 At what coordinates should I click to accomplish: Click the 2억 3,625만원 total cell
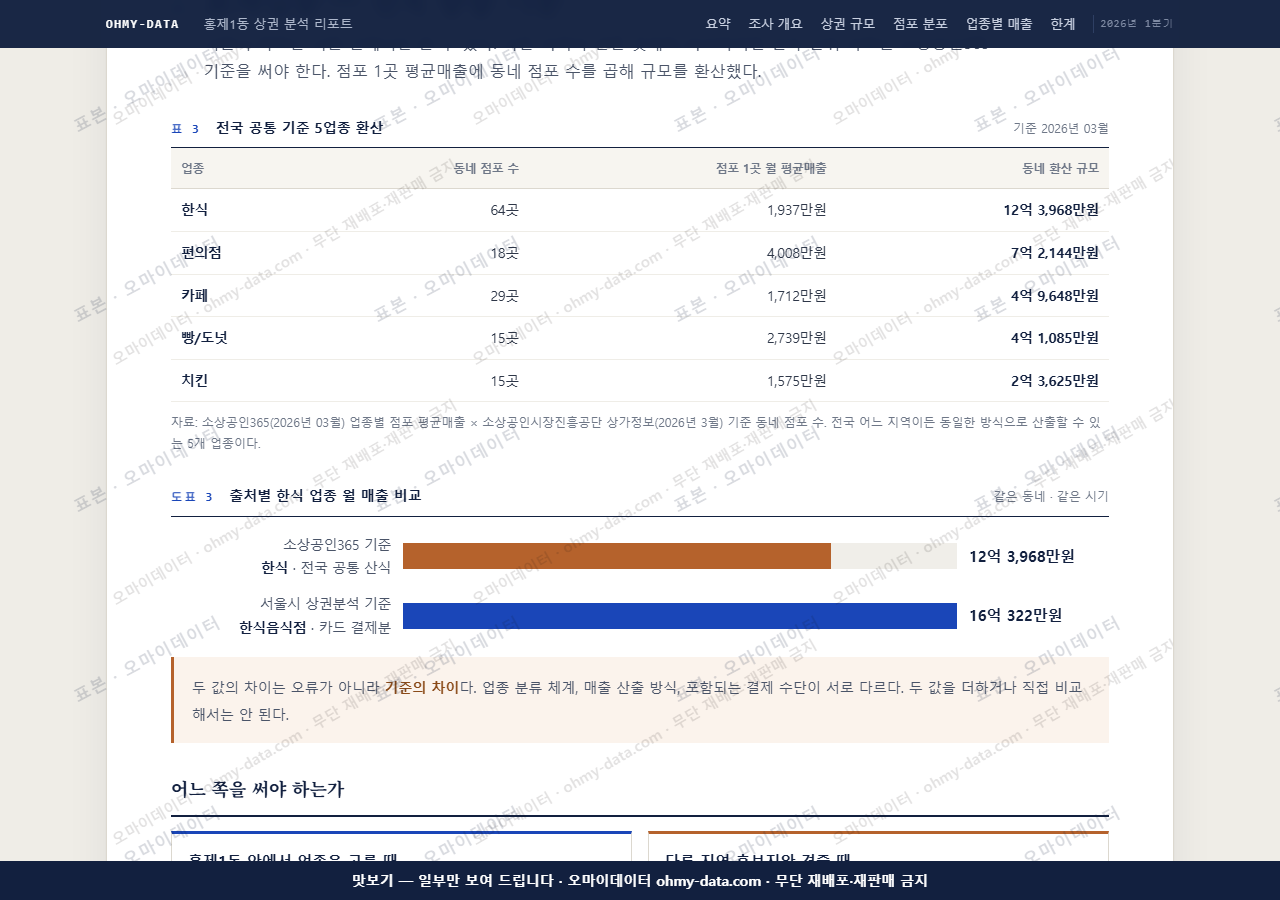[1055, 381]
